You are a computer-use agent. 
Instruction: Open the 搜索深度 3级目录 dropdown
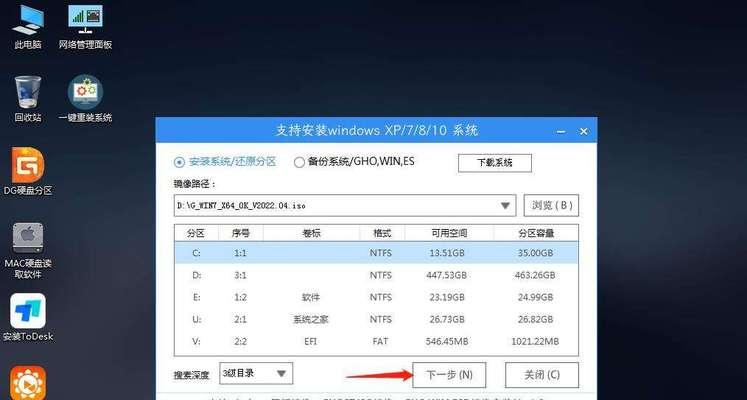point(256,373)
